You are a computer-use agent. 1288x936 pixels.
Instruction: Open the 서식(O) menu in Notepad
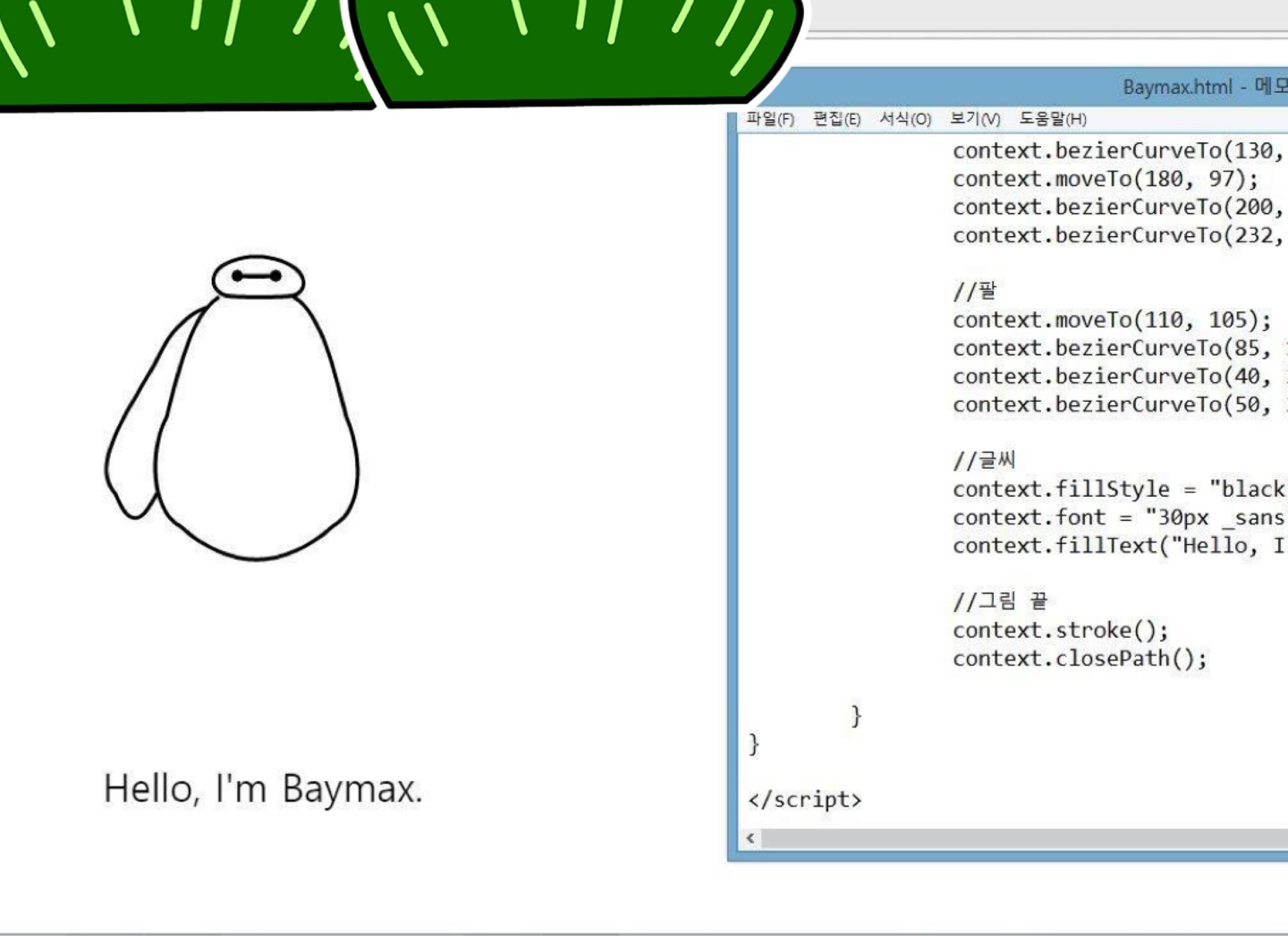tap(905, 119)
